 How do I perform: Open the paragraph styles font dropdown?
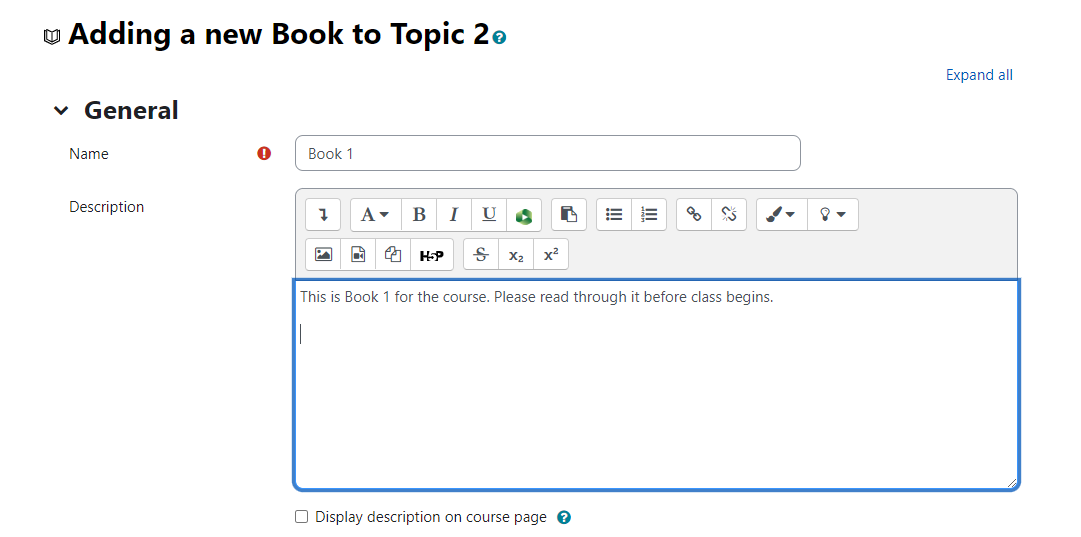click(x=375, y=214)
